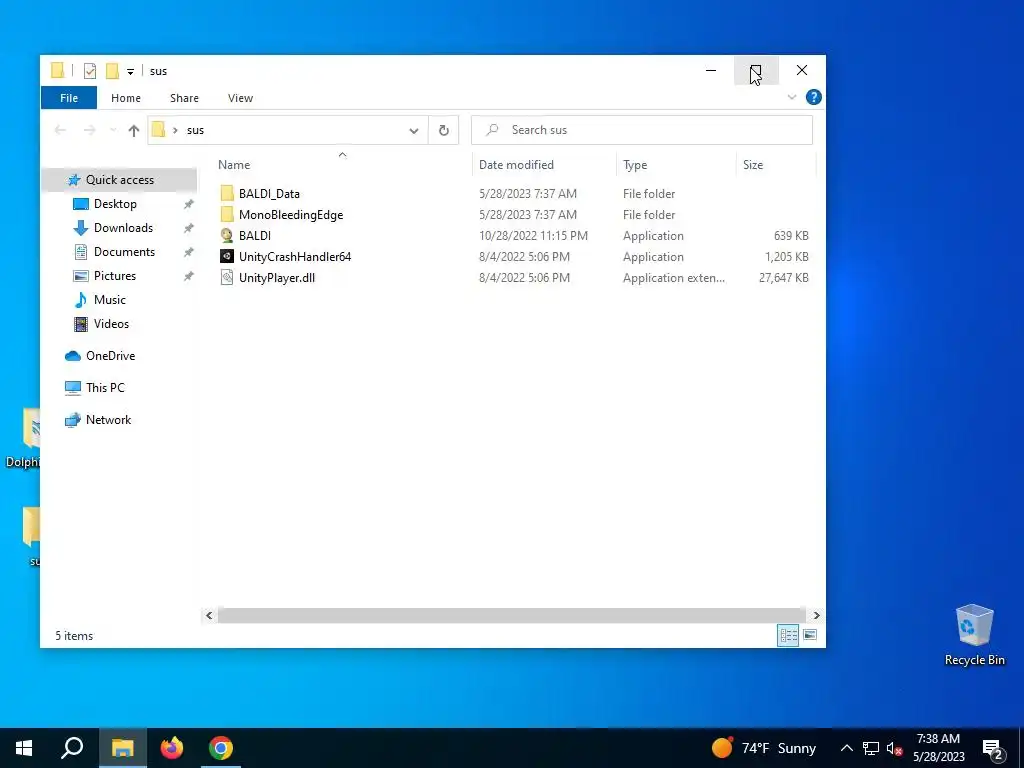The width and height of the screenshot is (1024, 768).
Task: Select Network in navigation pane
Action: [x=108, y=420]
